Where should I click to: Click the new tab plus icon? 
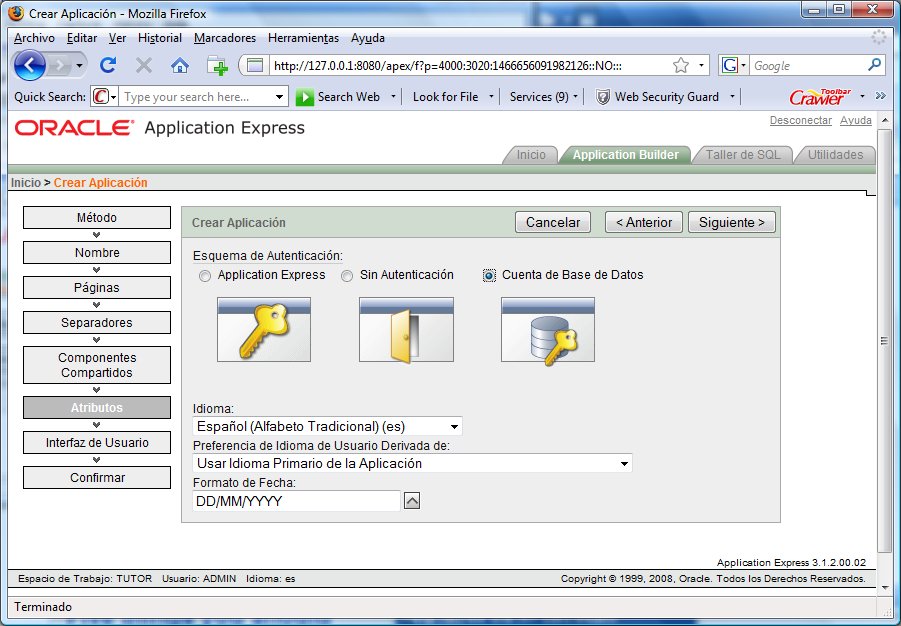(x=217, y=66)
